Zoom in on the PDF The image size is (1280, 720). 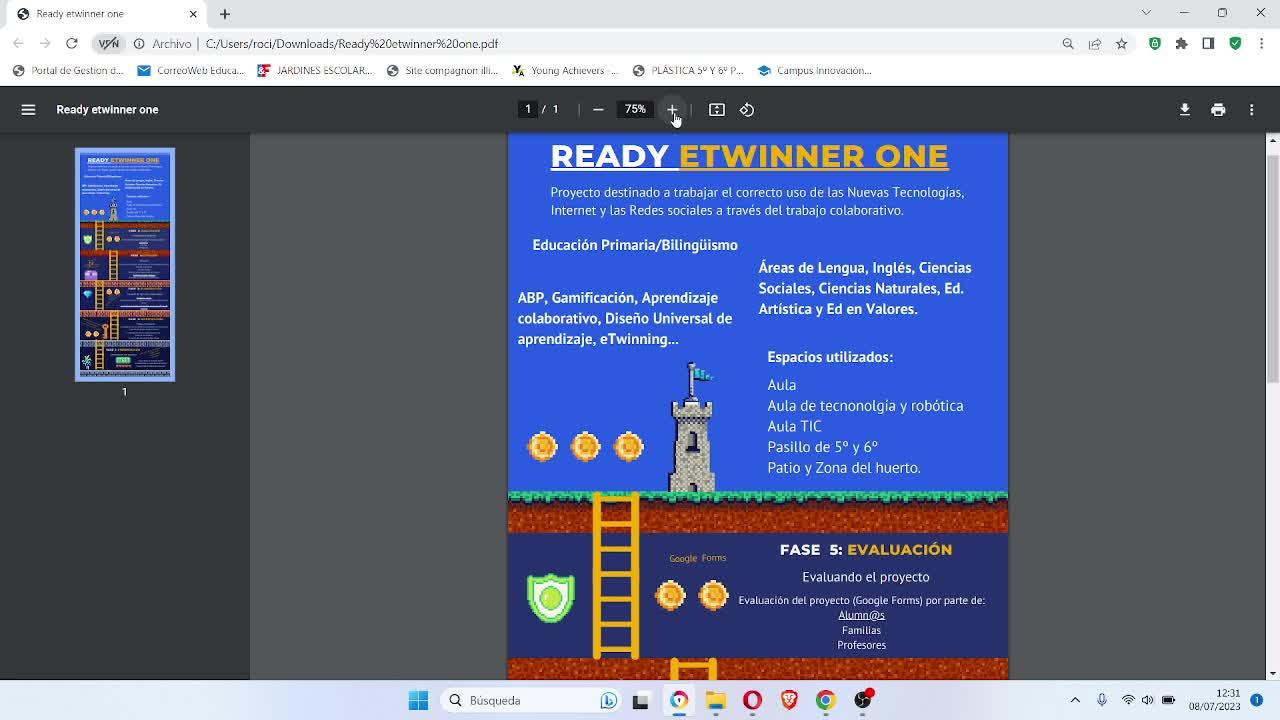[672, 110]
